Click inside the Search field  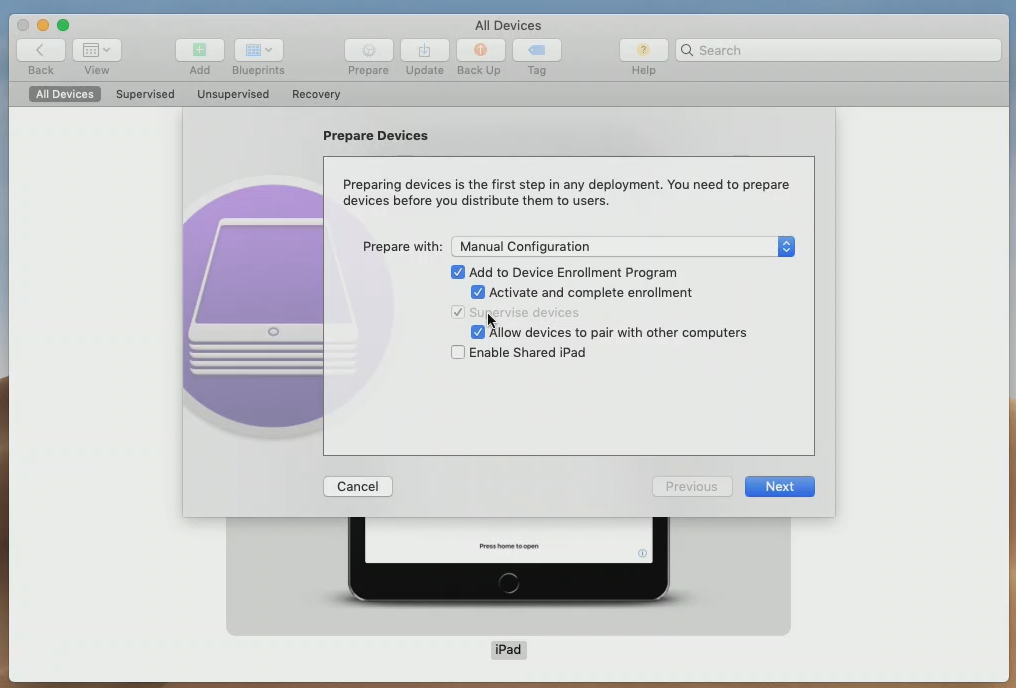pyautogui.click(x=838, y=50)
